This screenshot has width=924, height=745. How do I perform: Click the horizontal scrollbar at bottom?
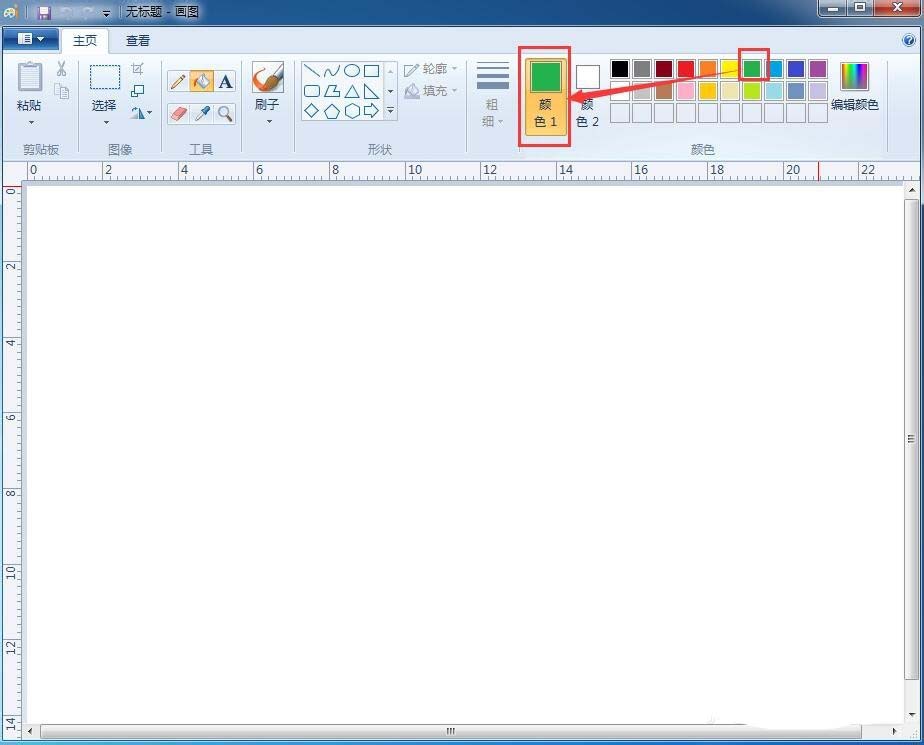coord(450,731)
